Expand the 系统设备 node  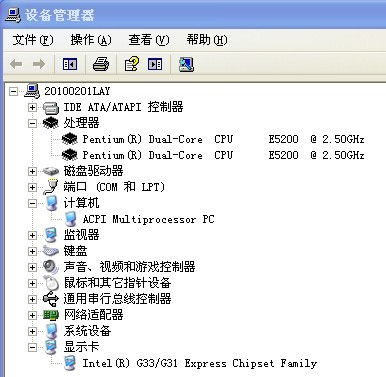[x=32, y=331]
